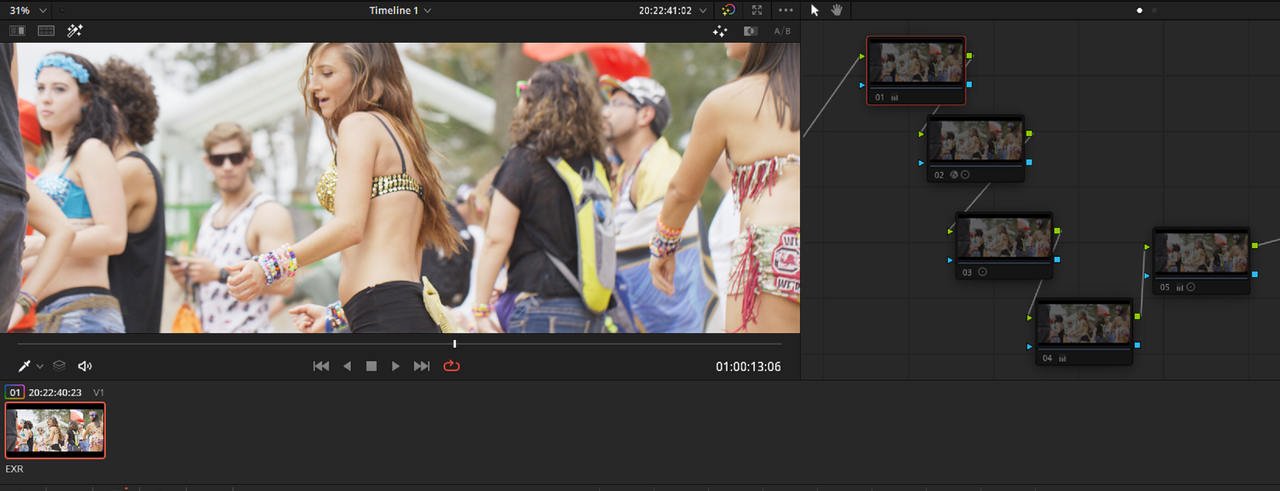Click node 05 green RGB output connector
The width and height of the screenshot is (1280, 491).
(1255, 245)
